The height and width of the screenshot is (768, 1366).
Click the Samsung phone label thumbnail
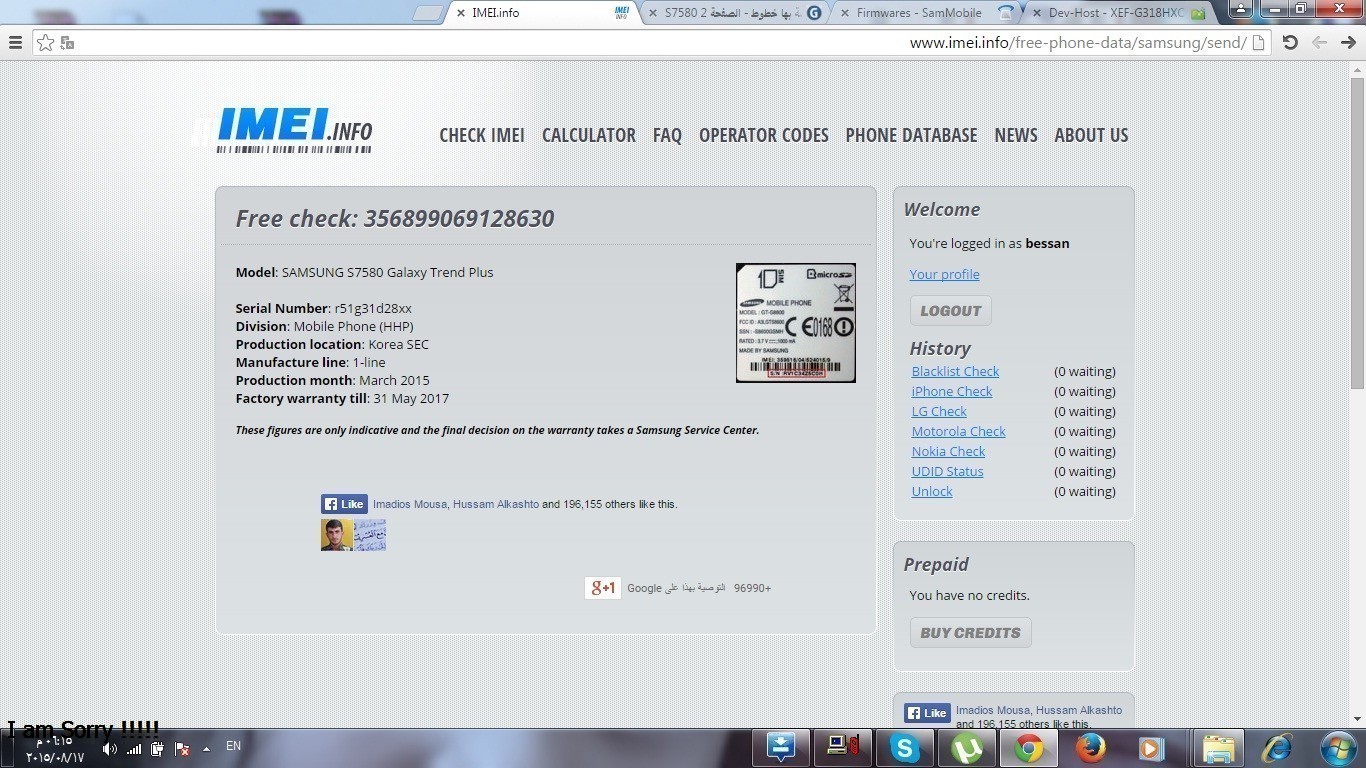796,323
